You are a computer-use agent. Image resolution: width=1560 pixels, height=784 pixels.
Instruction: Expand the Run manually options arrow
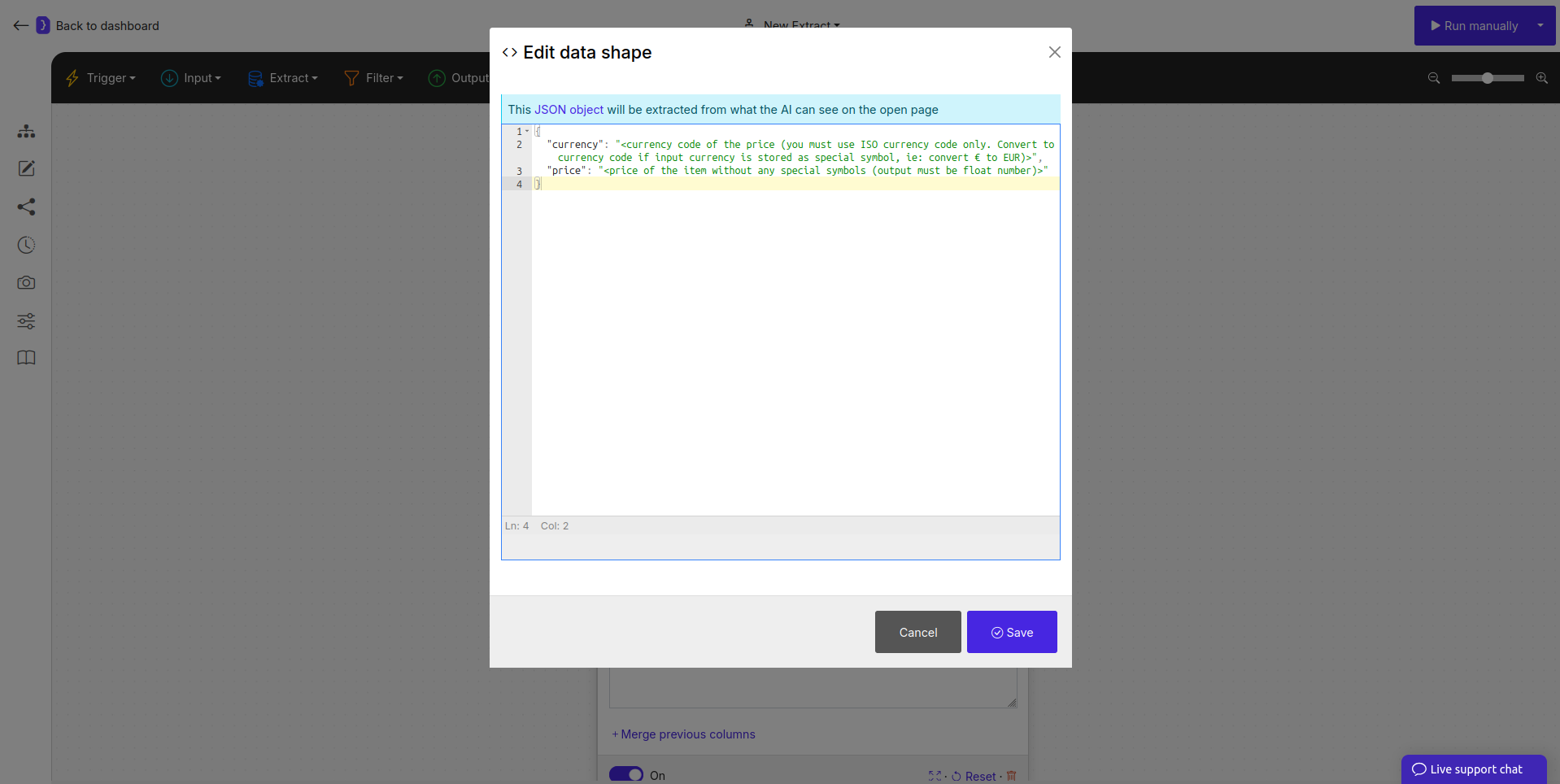(x=1540, y=25)
